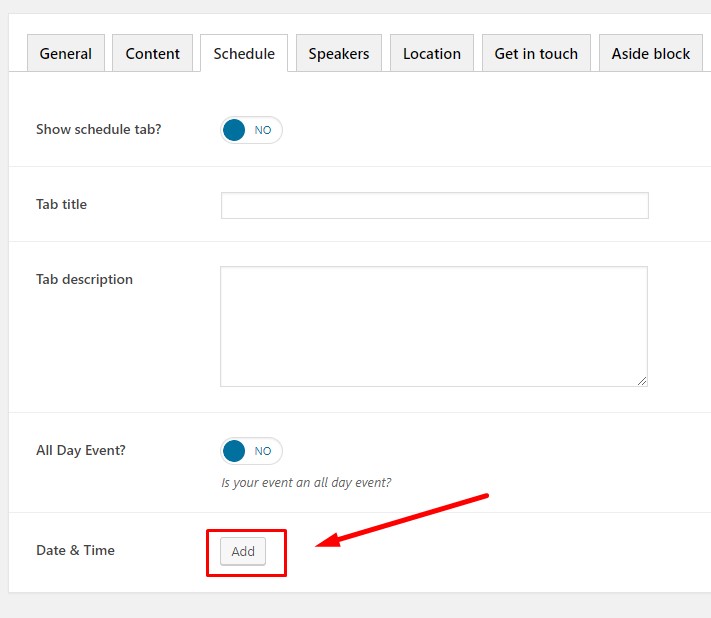Click the 'Tab description' field label
Viewport: 711px width, 618px height.
coord(84,279)
